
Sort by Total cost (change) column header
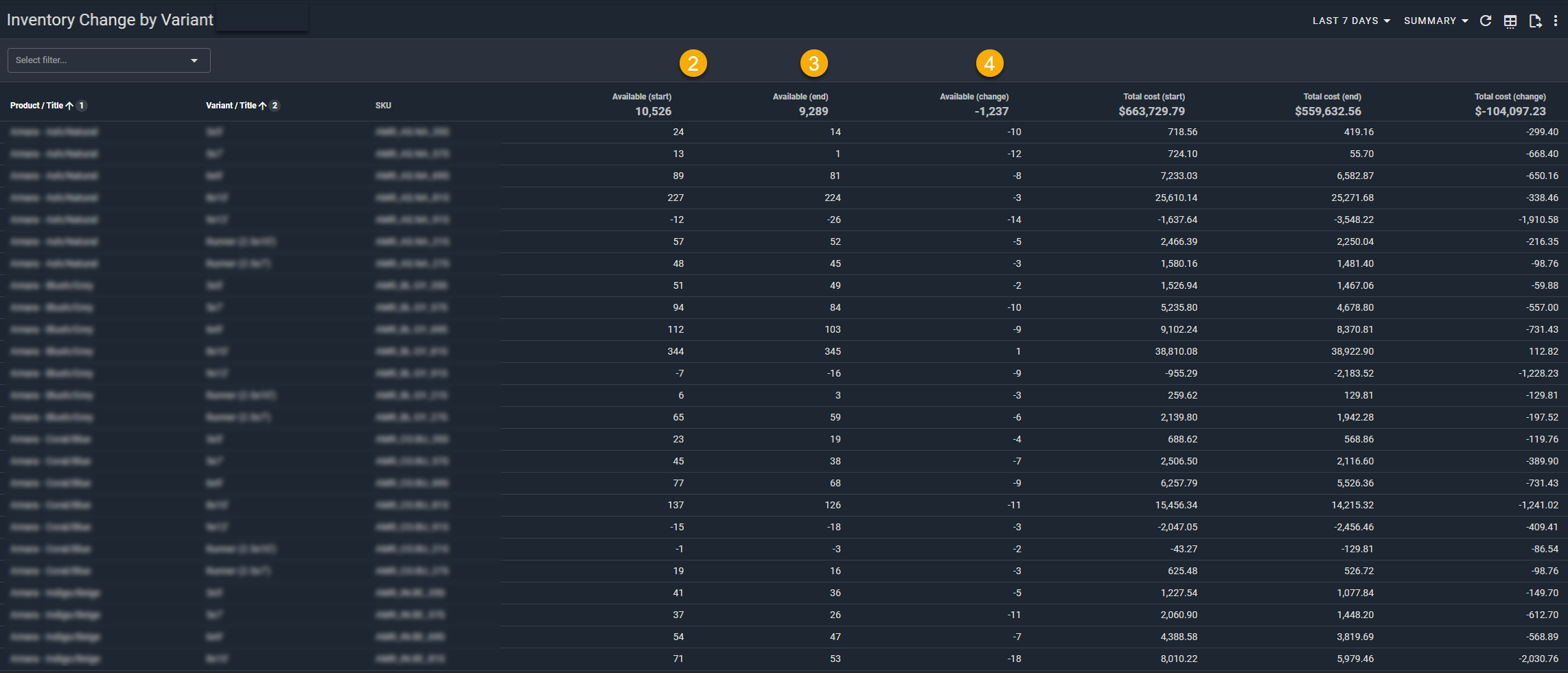(1510, 97)
